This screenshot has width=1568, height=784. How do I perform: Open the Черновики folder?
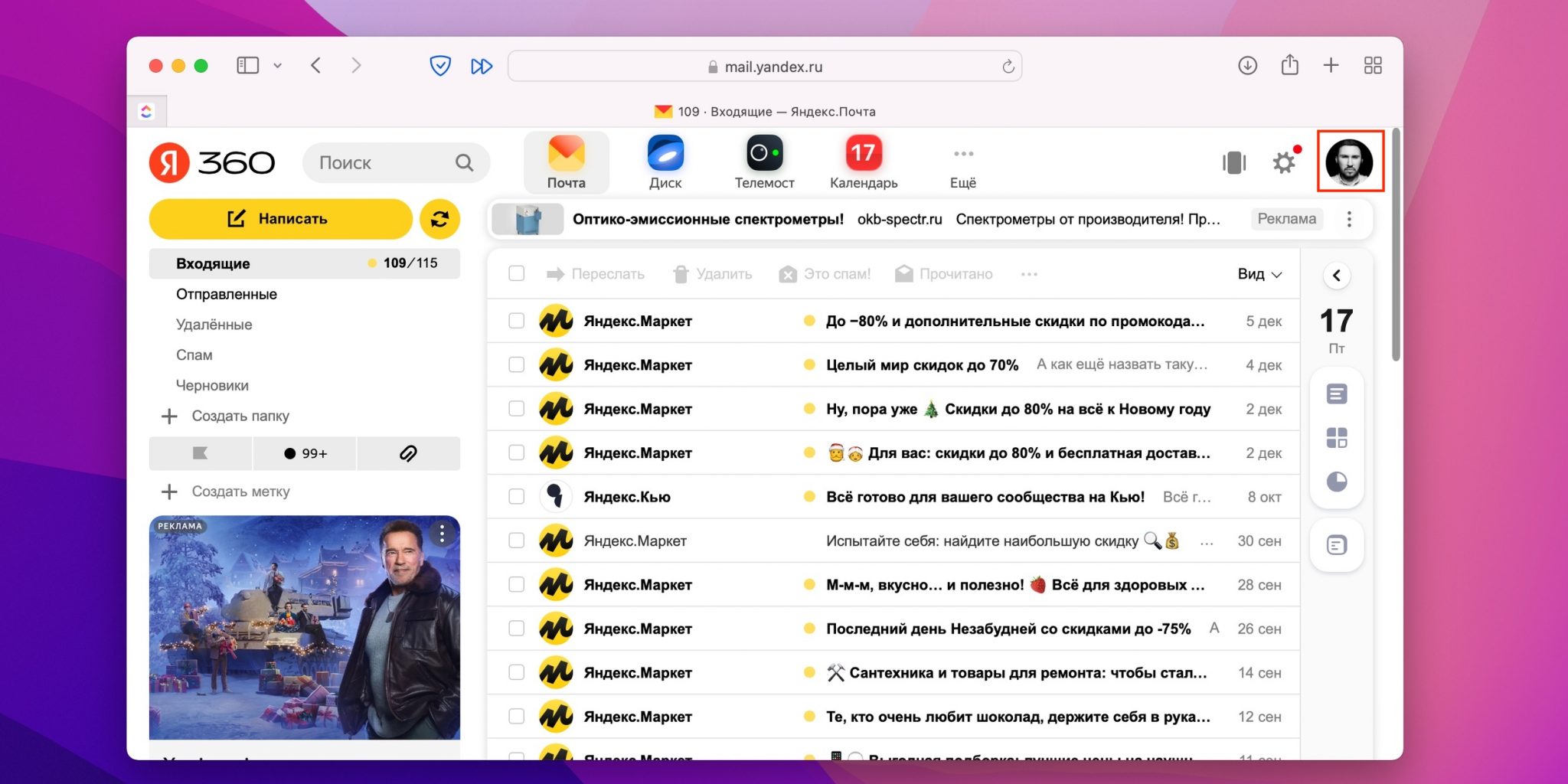click(x=213, y=385)
